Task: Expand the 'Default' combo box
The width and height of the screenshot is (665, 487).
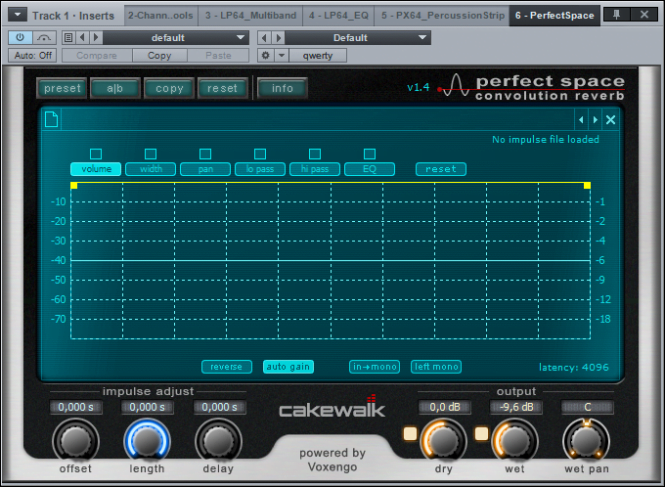Action: pyautogui.click(x=358, y=38)
